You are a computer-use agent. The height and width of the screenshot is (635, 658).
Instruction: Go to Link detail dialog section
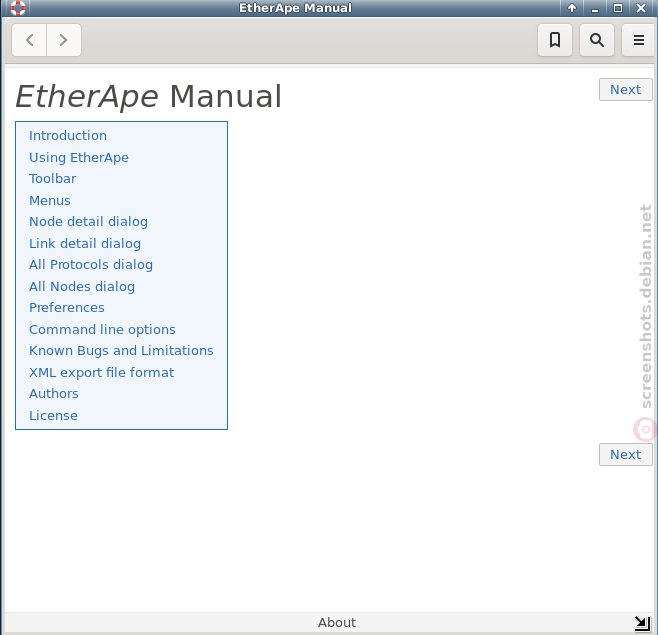tap(85, 243)
